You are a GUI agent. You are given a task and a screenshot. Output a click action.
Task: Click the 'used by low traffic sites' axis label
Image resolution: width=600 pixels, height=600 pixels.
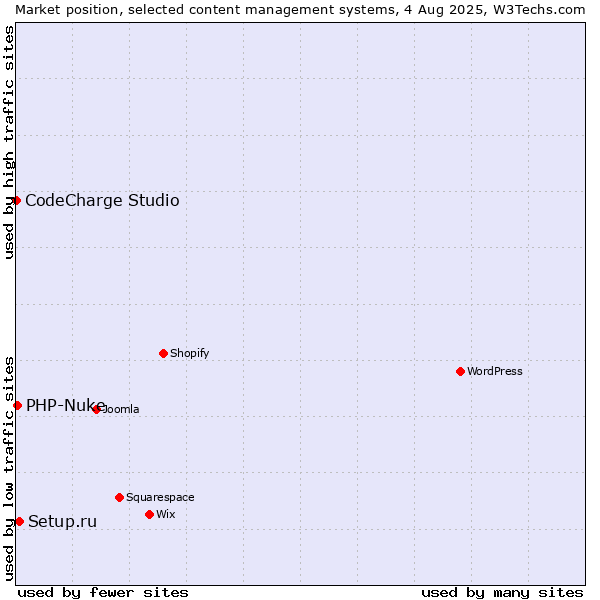(9, 469)
